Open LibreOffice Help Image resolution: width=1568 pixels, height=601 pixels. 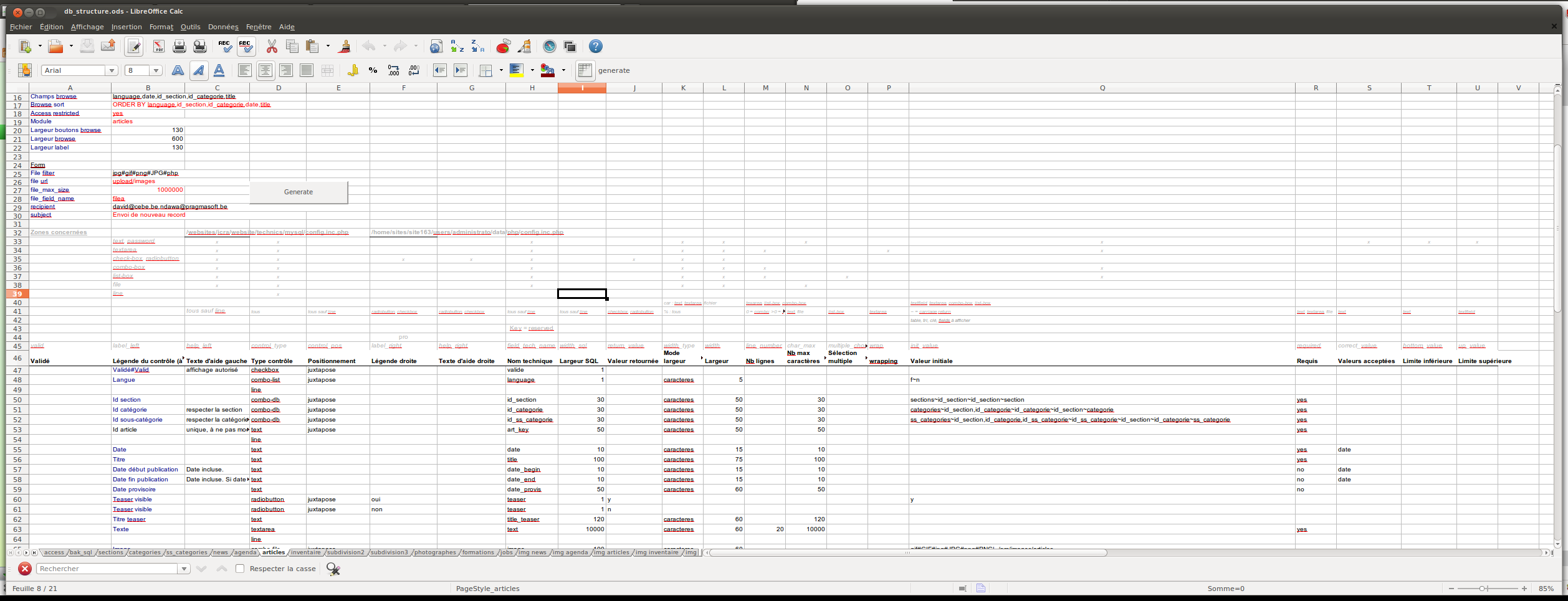596,46
